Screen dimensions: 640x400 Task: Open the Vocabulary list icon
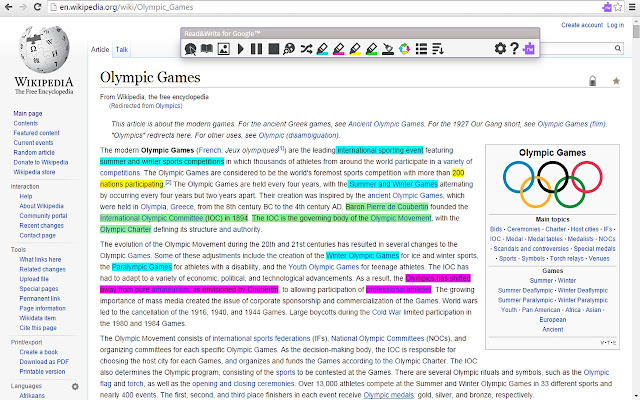click(421, 49)
